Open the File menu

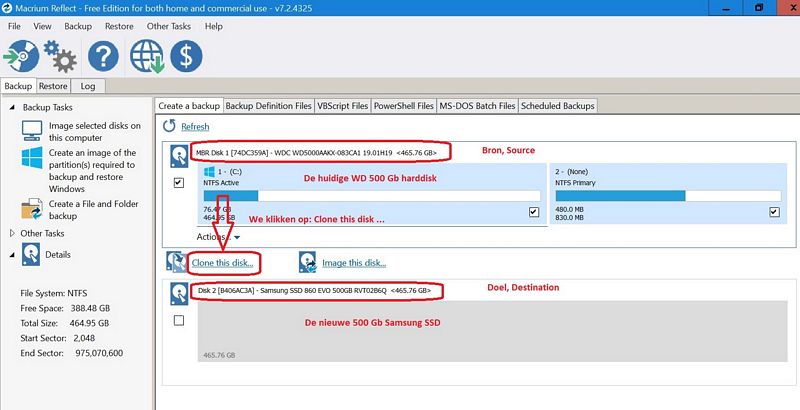[14, 26]
